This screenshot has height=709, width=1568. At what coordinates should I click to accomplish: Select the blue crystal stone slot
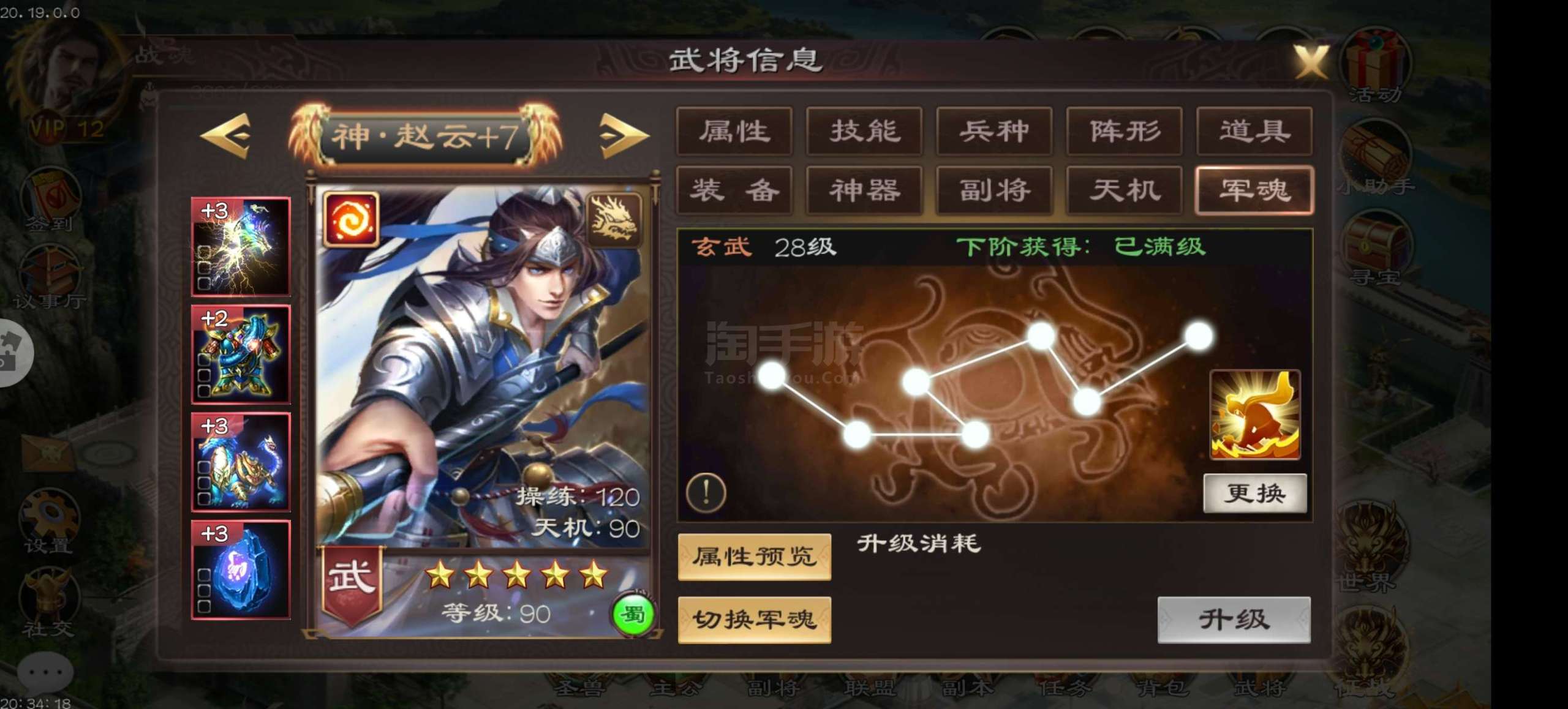[x=241, y=570]
